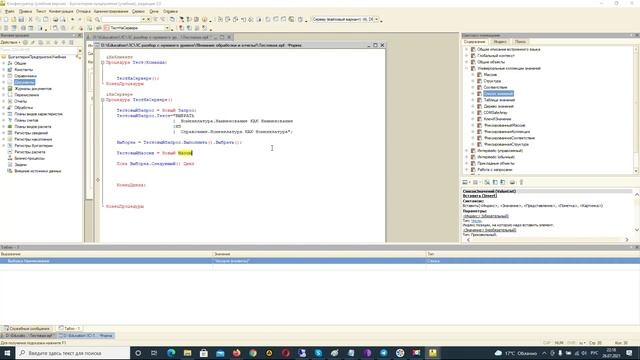Open Microsoft Edge from taskbar
Screen dimensions: 640x360
coord(171,353)
